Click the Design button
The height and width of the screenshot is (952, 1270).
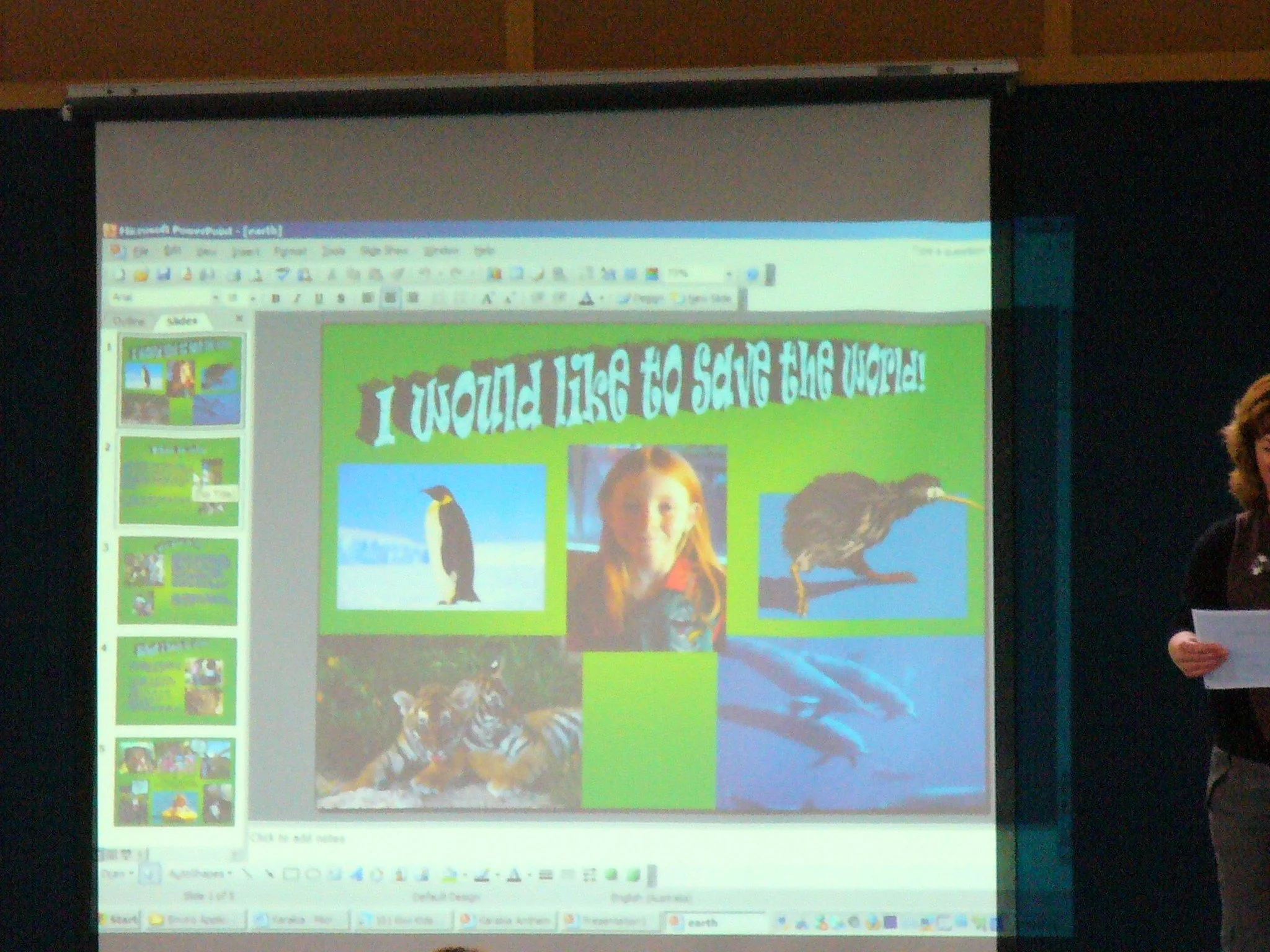642,299
